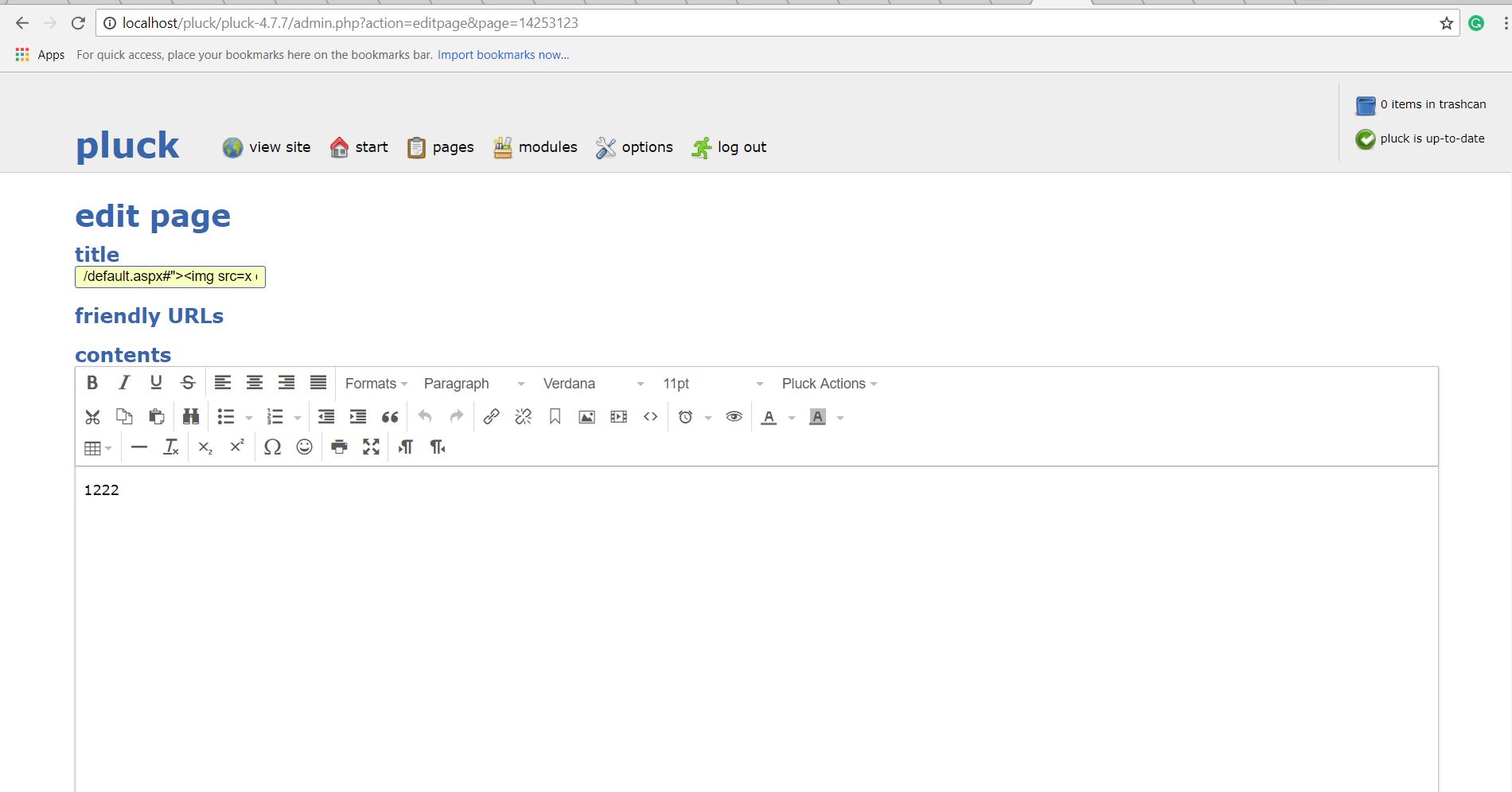
Task: Apply blockquote formatting
Action: [x=390, y=416]
